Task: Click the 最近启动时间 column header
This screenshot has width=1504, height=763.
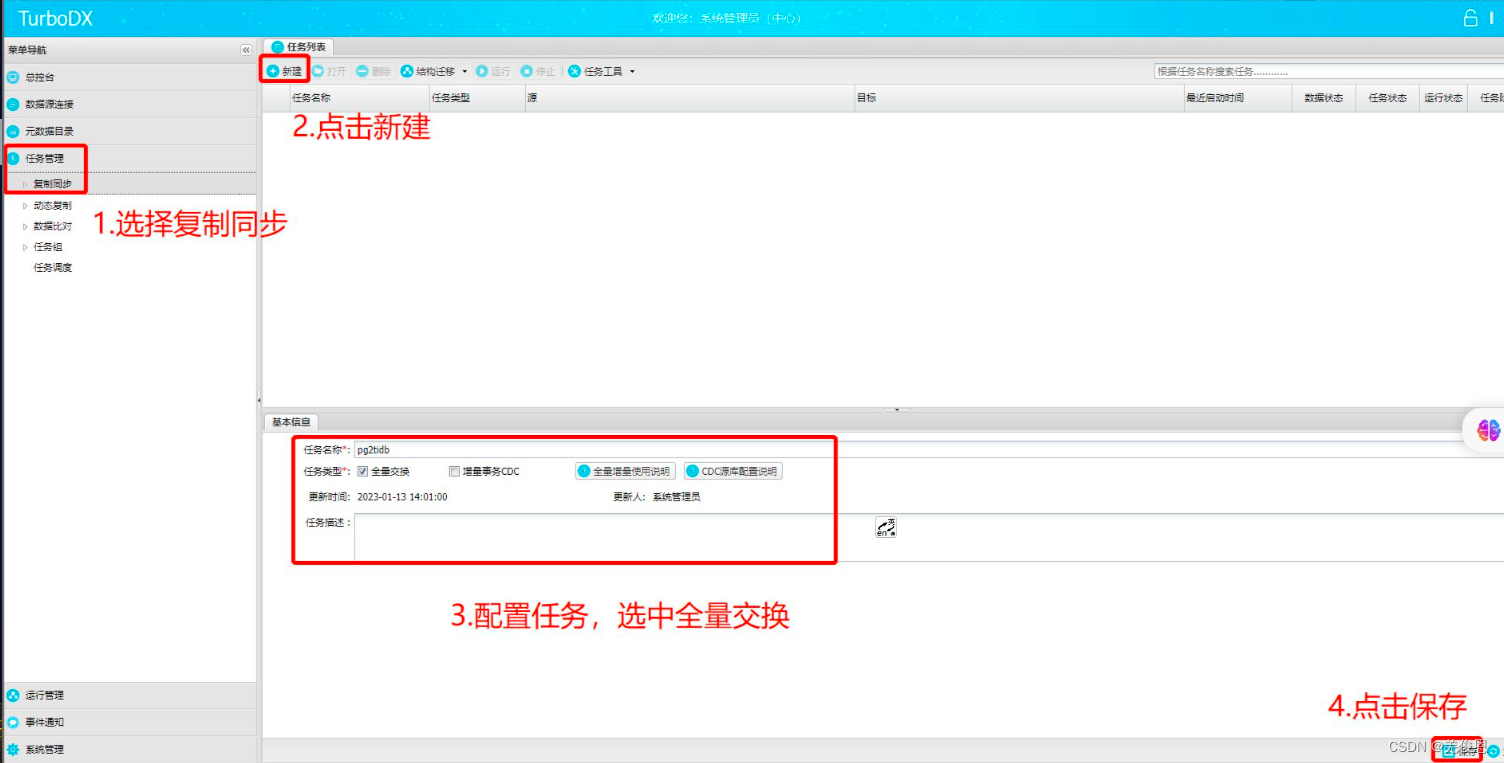Action: pyautogui.click(x=1237, y=98)
